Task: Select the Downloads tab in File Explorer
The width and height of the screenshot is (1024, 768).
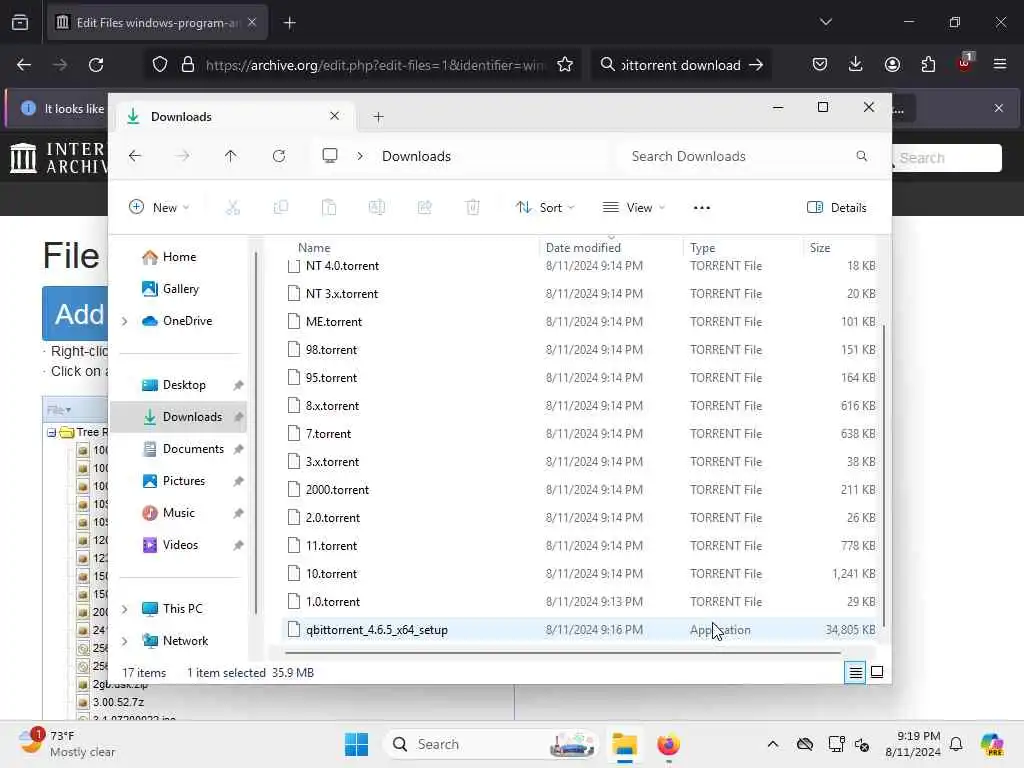Action: pos(234,117)
